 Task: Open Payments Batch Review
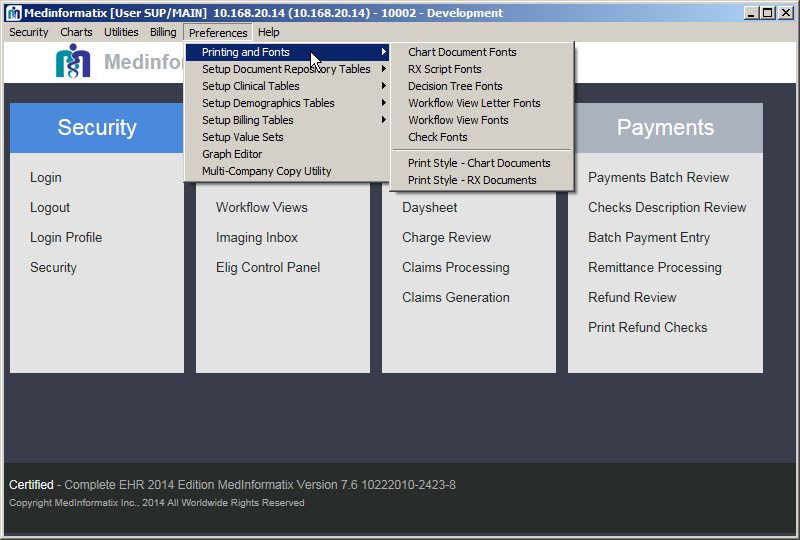tap(658, 178)
